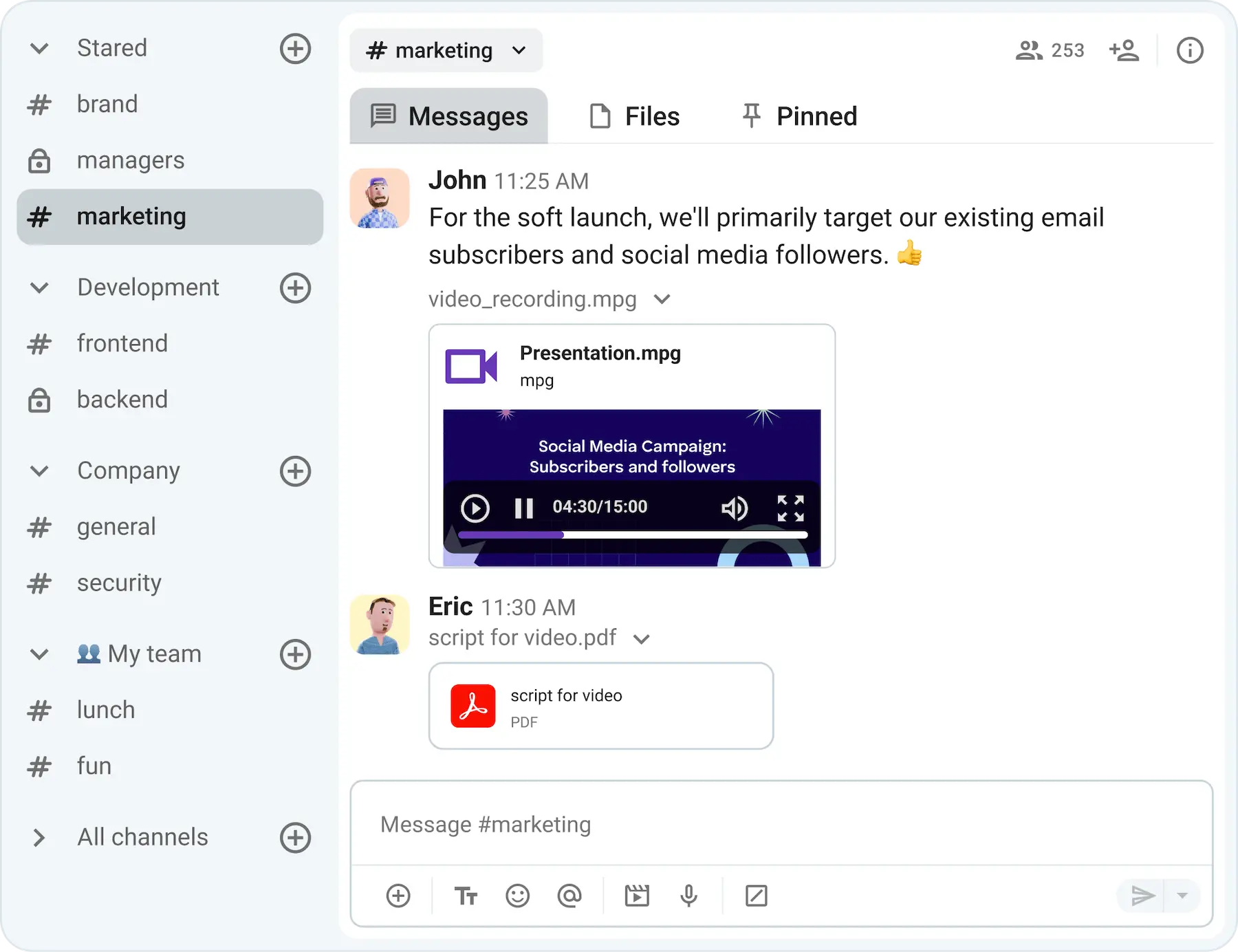
Task: Add a channel to the Company section
Action: click(x=296, y=471)
